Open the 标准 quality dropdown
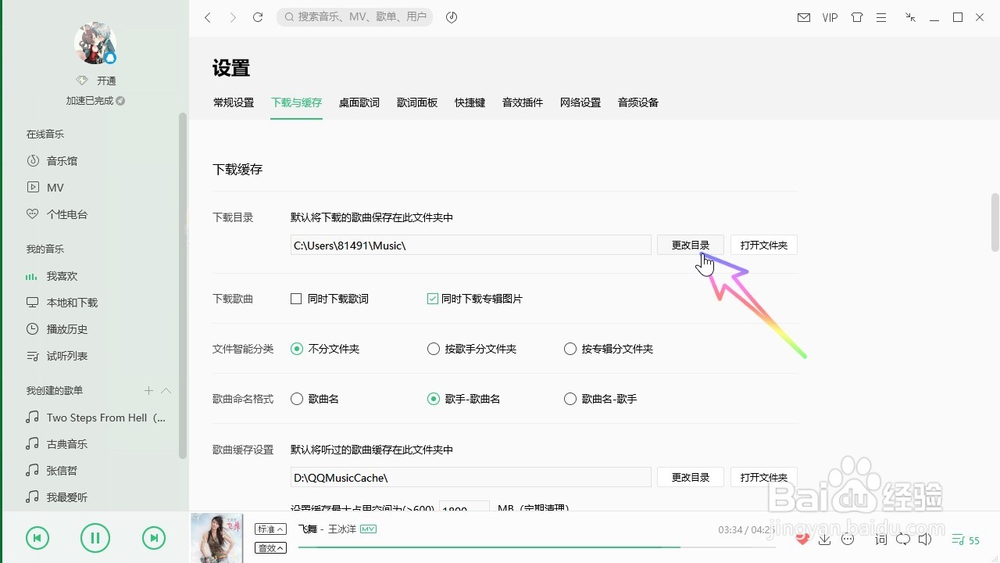Viewport: 1000px width, 563px height. tap(270, 529)
